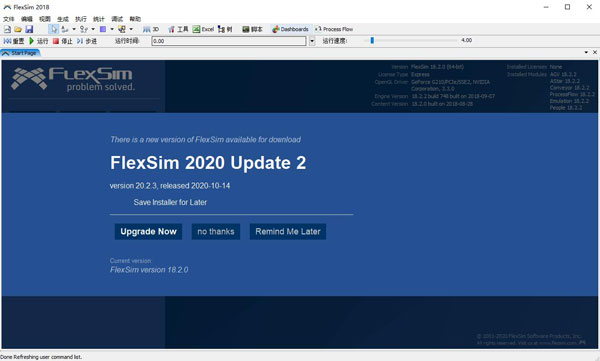Screen dimensions: 600x361
Task: Click the Upgrade Now button
Action: tap(148, 232)
